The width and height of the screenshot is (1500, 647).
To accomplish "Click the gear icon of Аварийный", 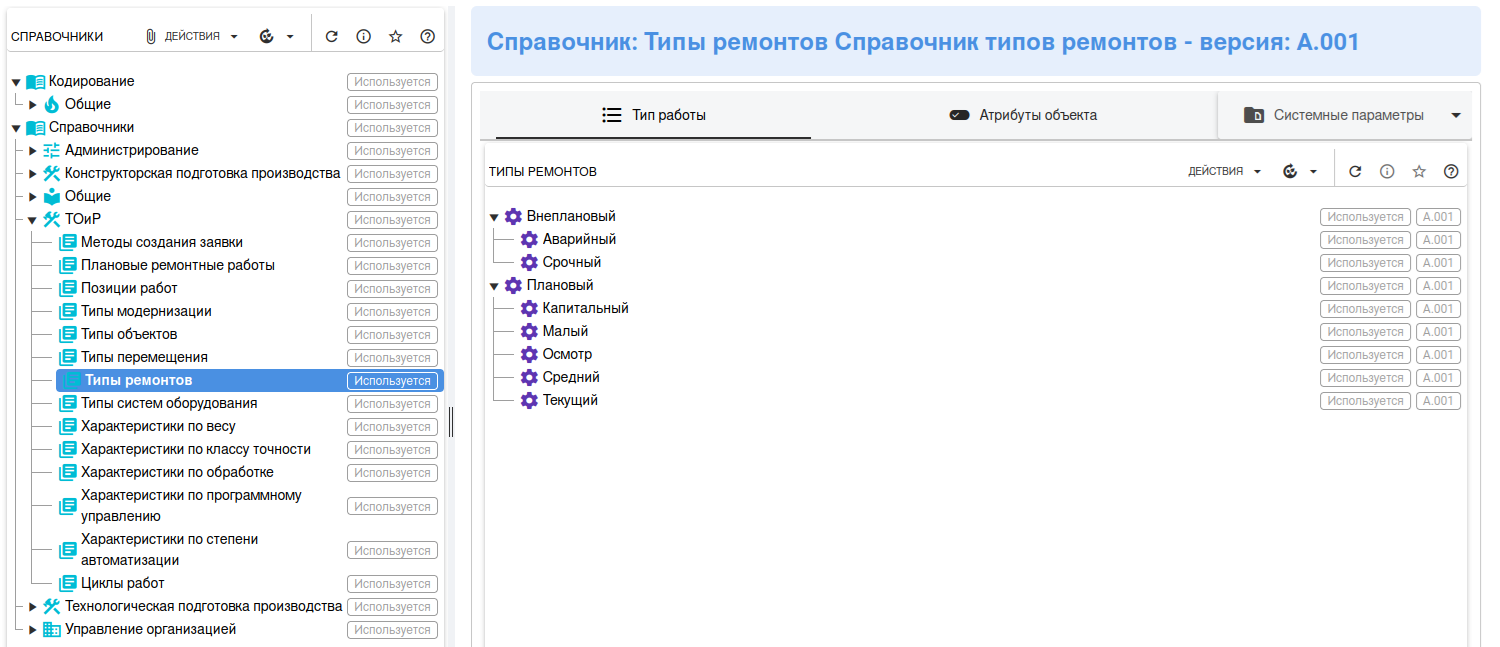I will [x=530, y=240].
